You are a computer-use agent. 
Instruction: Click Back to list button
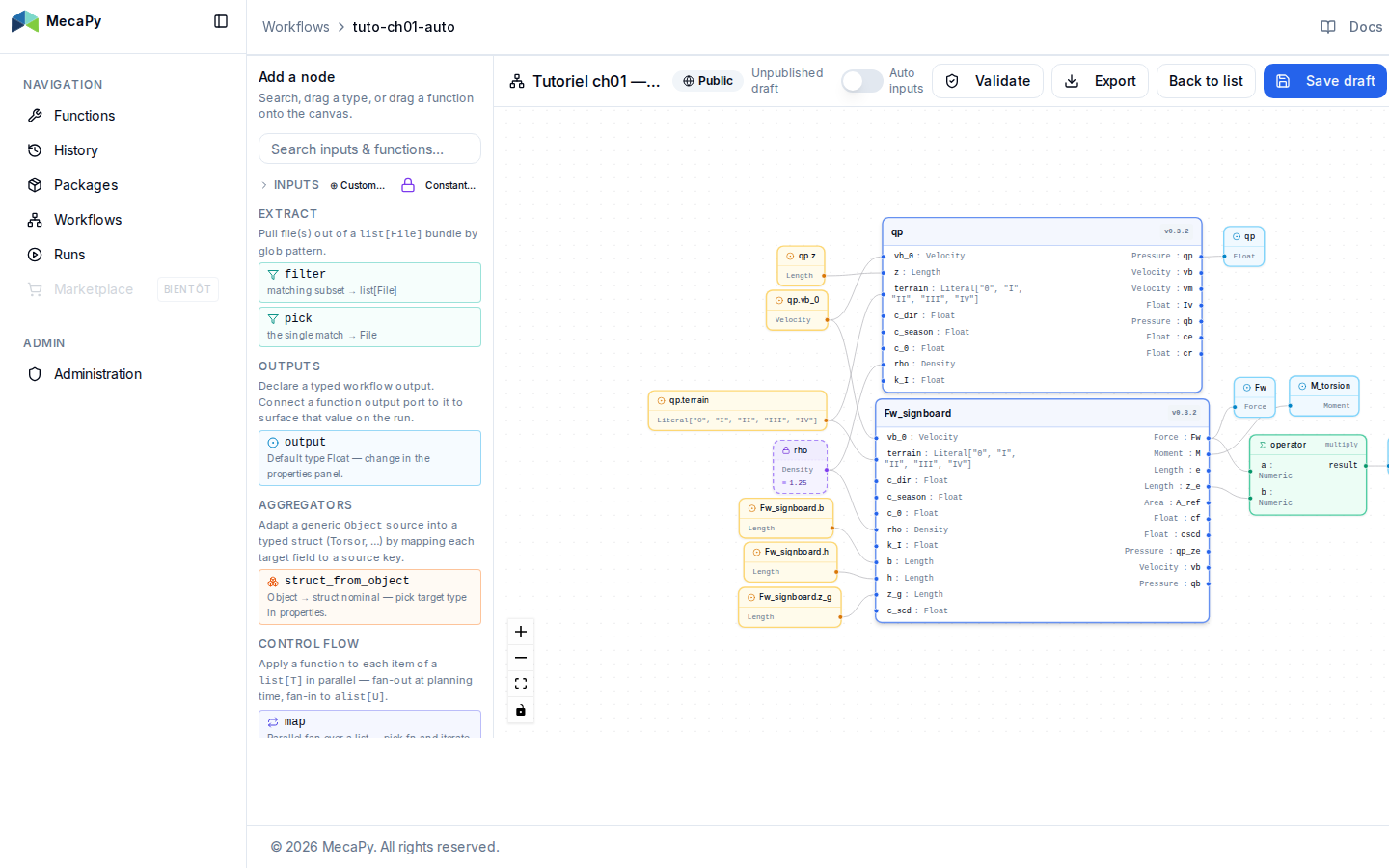click(1206, 81)
